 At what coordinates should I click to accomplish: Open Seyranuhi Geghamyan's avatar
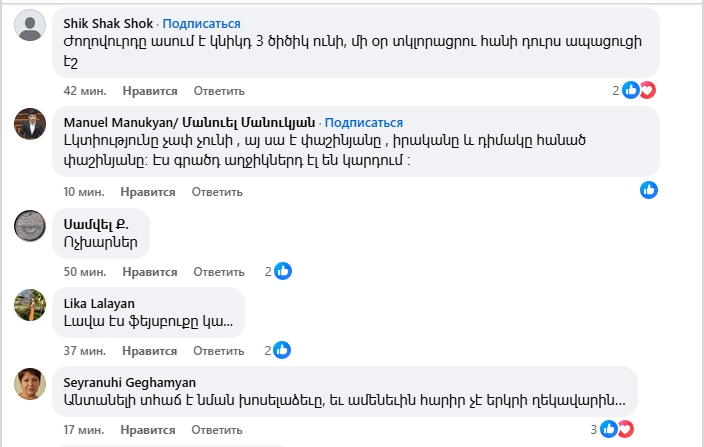[30, 383]
